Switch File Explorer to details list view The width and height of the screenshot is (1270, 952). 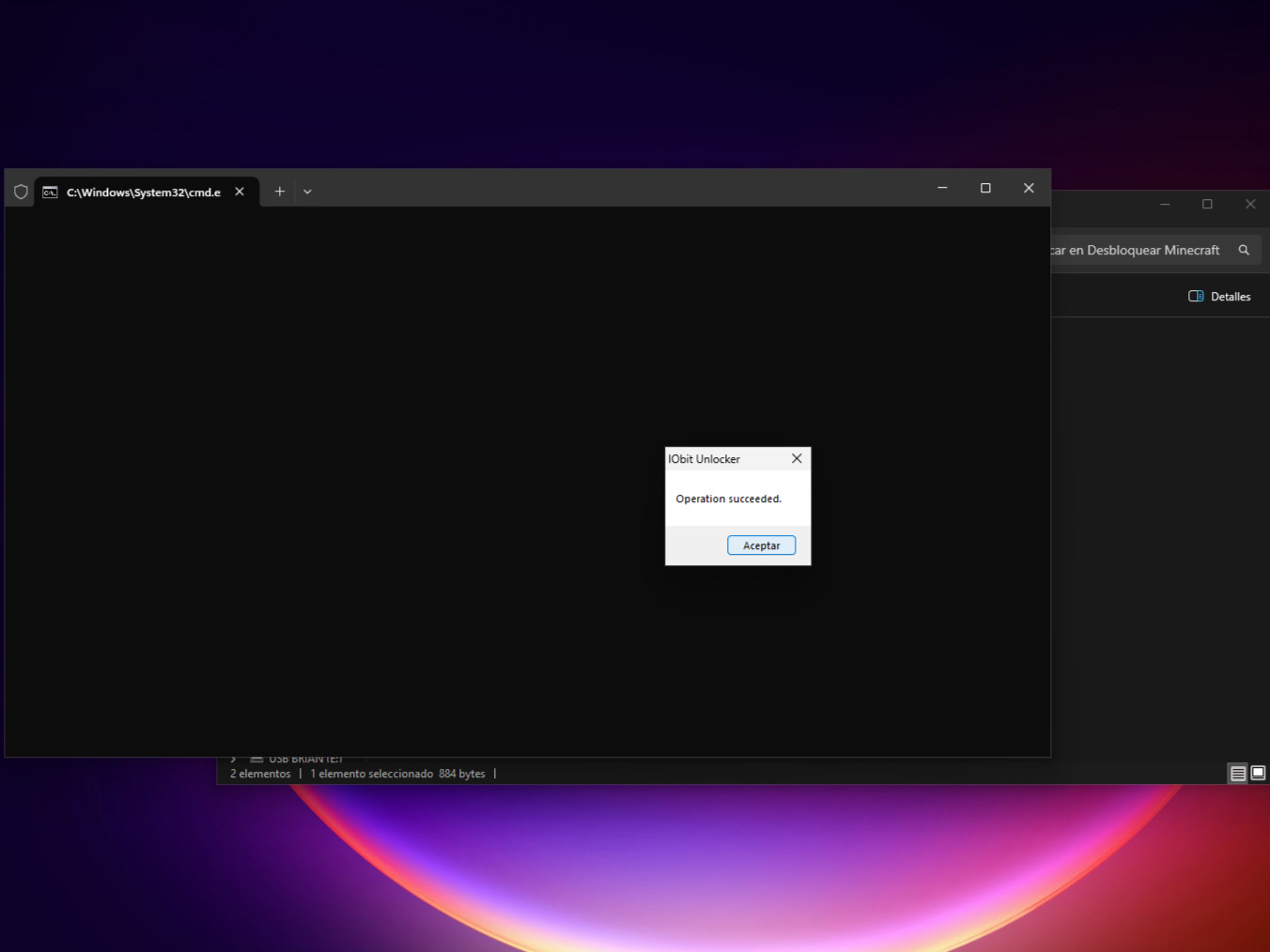coord(1238,774)
